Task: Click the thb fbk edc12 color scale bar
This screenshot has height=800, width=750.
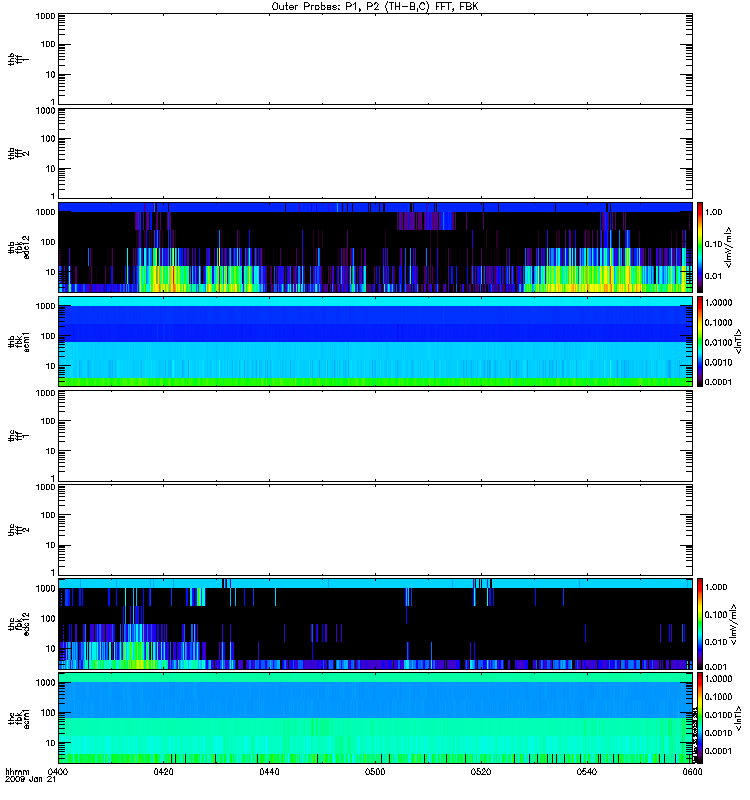Action: [700, 247]
